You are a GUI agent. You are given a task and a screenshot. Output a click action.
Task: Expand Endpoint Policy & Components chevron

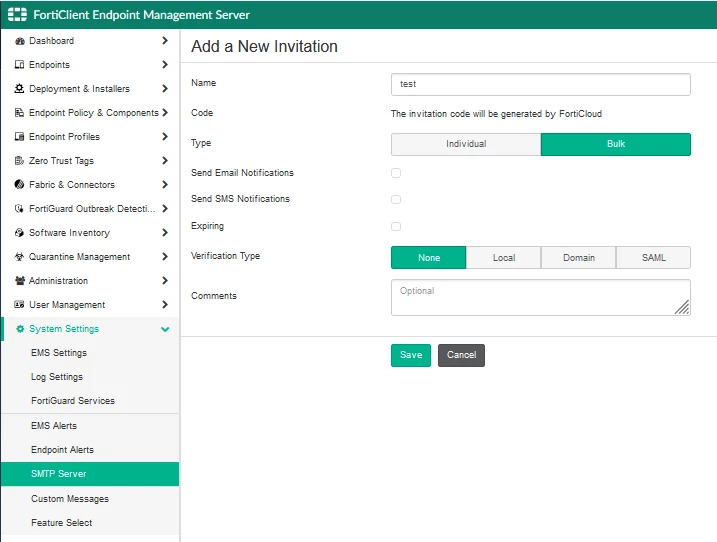pyautogui.click(x=165, y=113)
